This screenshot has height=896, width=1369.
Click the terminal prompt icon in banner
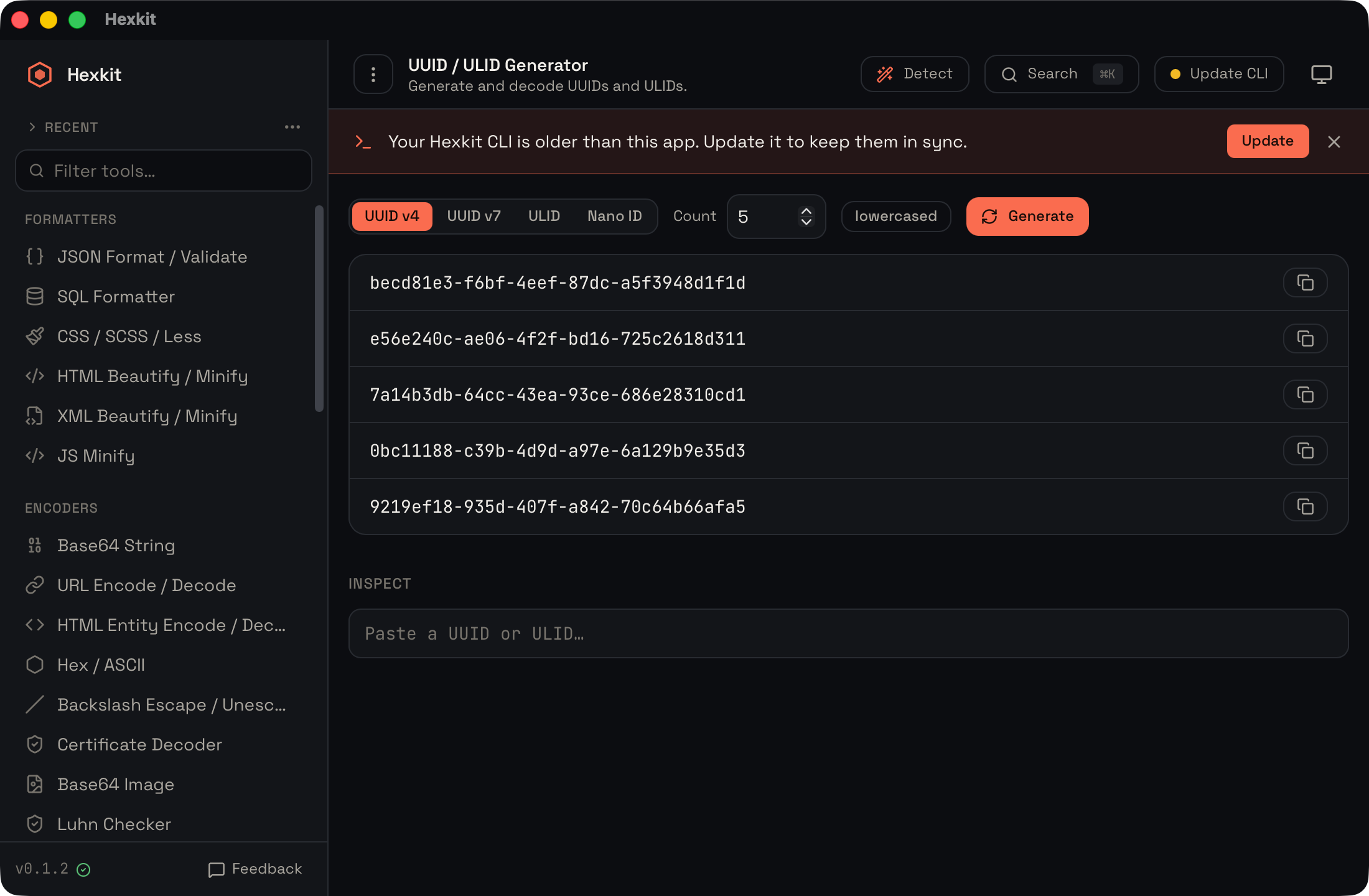[363, 142]
